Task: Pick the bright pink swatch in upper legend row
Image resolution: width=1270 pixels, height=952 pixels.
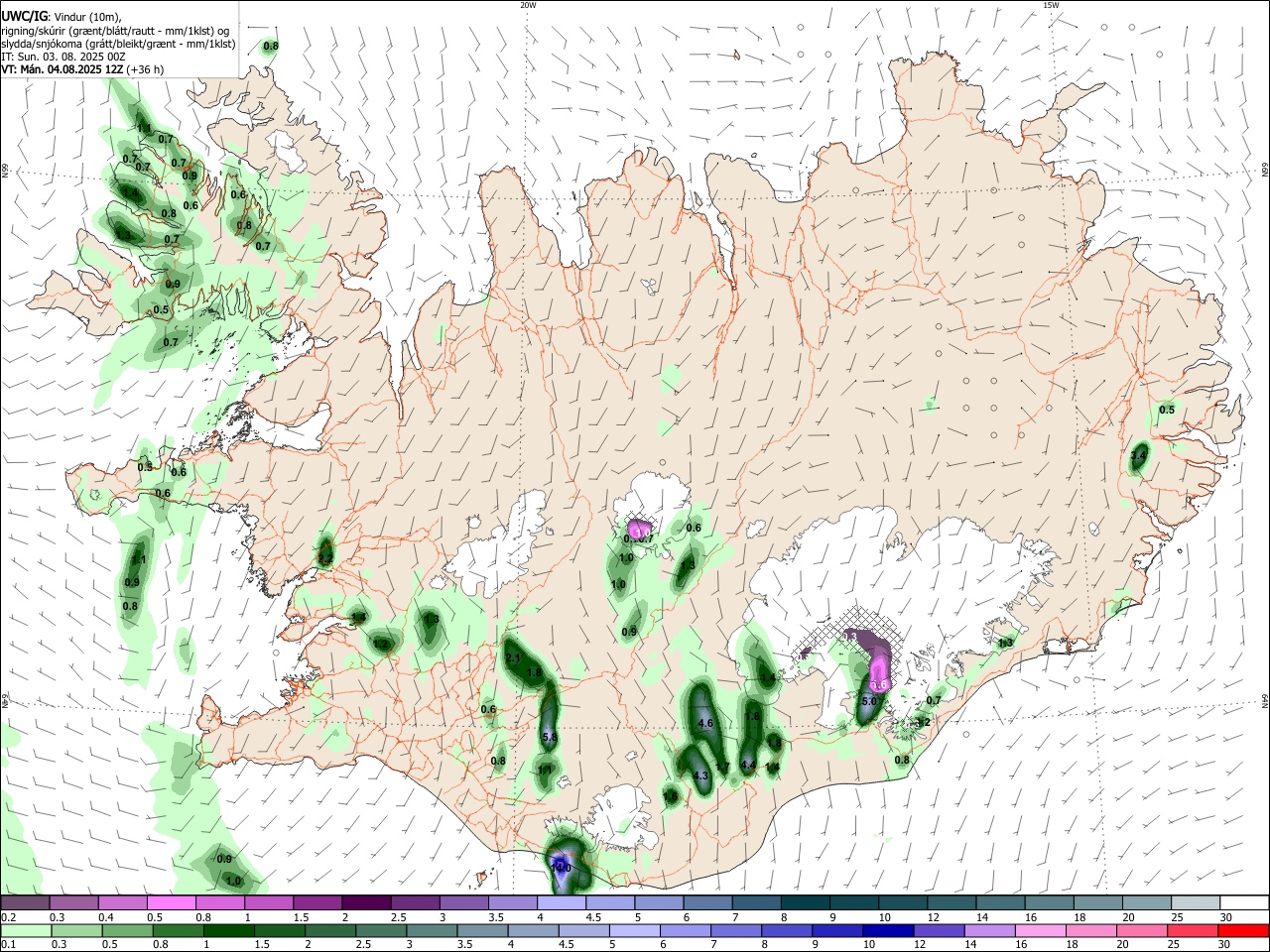Action: (171, 903)
